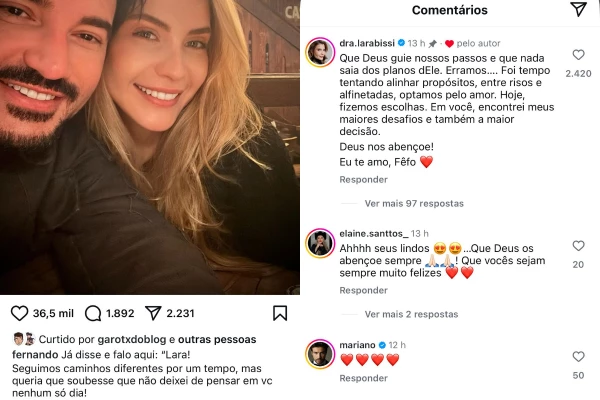Open dra.larabissi's profile picture
Image resolution: width=600 pixels, height=400 pixels.
tap(320, 52)
